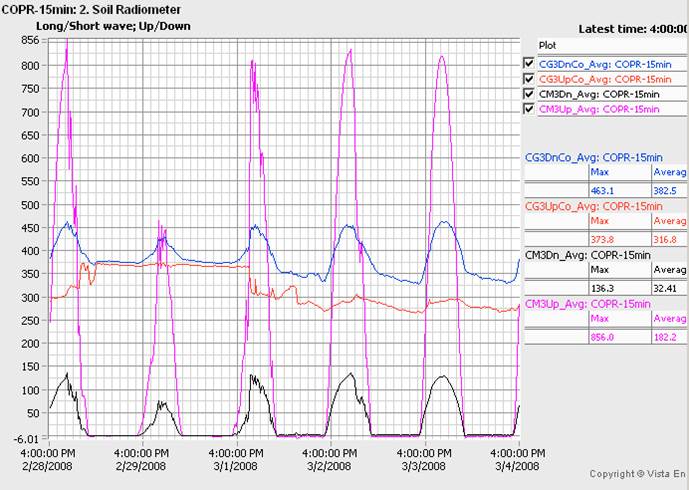Toggle the CM3Dn_Avg plot checkbox
This screenshot has height=490, width=689.
click(x=529, y=94)
